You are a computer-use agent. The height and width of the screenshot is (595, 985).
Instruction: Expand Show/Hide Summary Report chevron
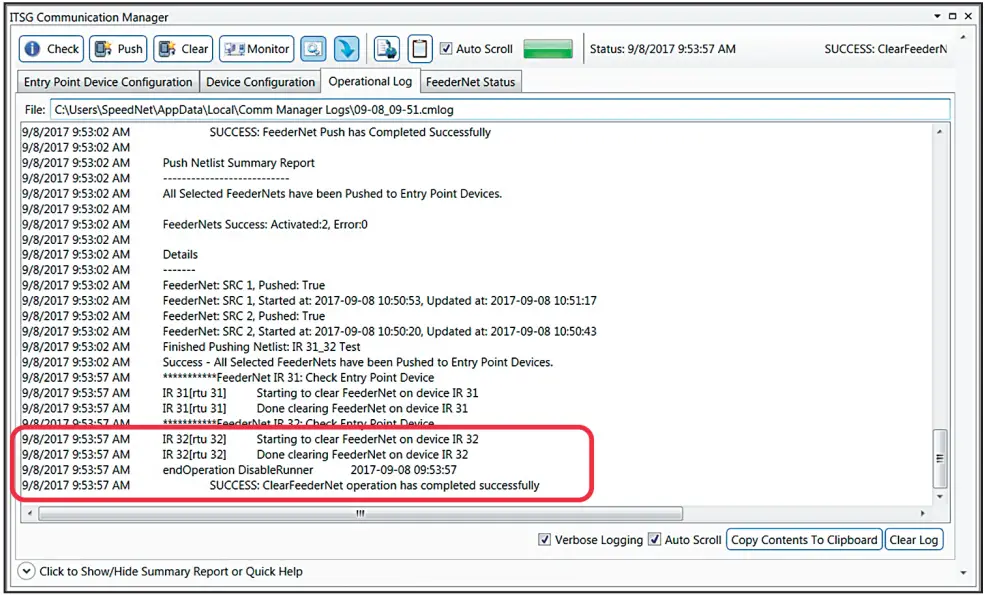pyautogui.click(x=26, y=572)
